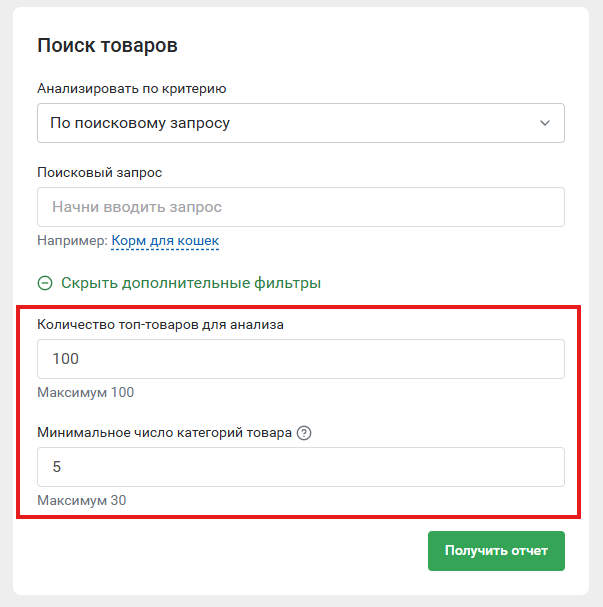603x607 pixels.
Task: Click the minus-circle collapse icon
Action: (45, 283)
